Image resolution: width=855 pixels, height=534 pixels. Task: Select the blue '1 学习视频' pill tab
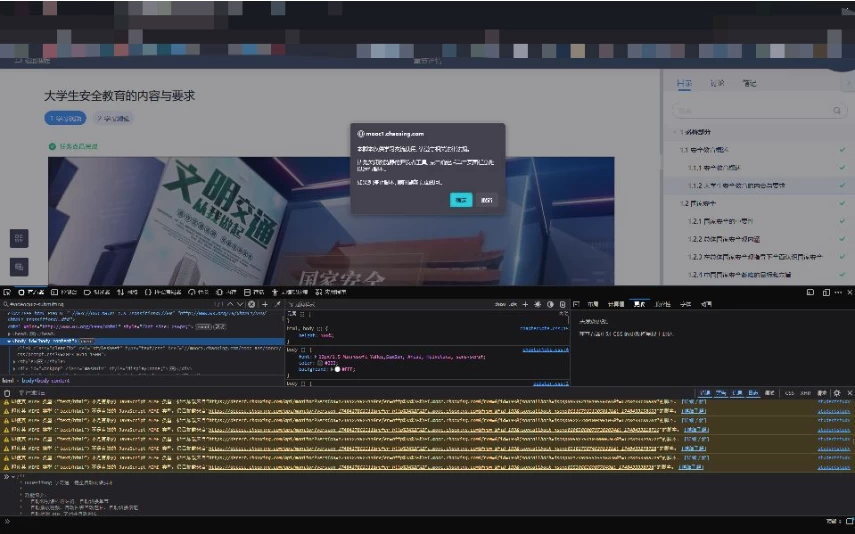click(65, 118)
